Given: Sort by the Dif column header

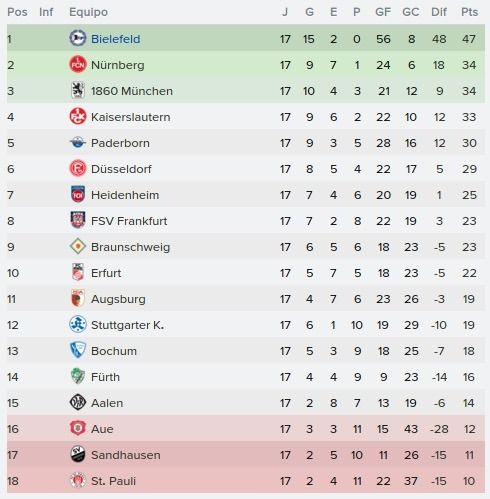Looking at the screenshot, I should click(x=439, y=12).
